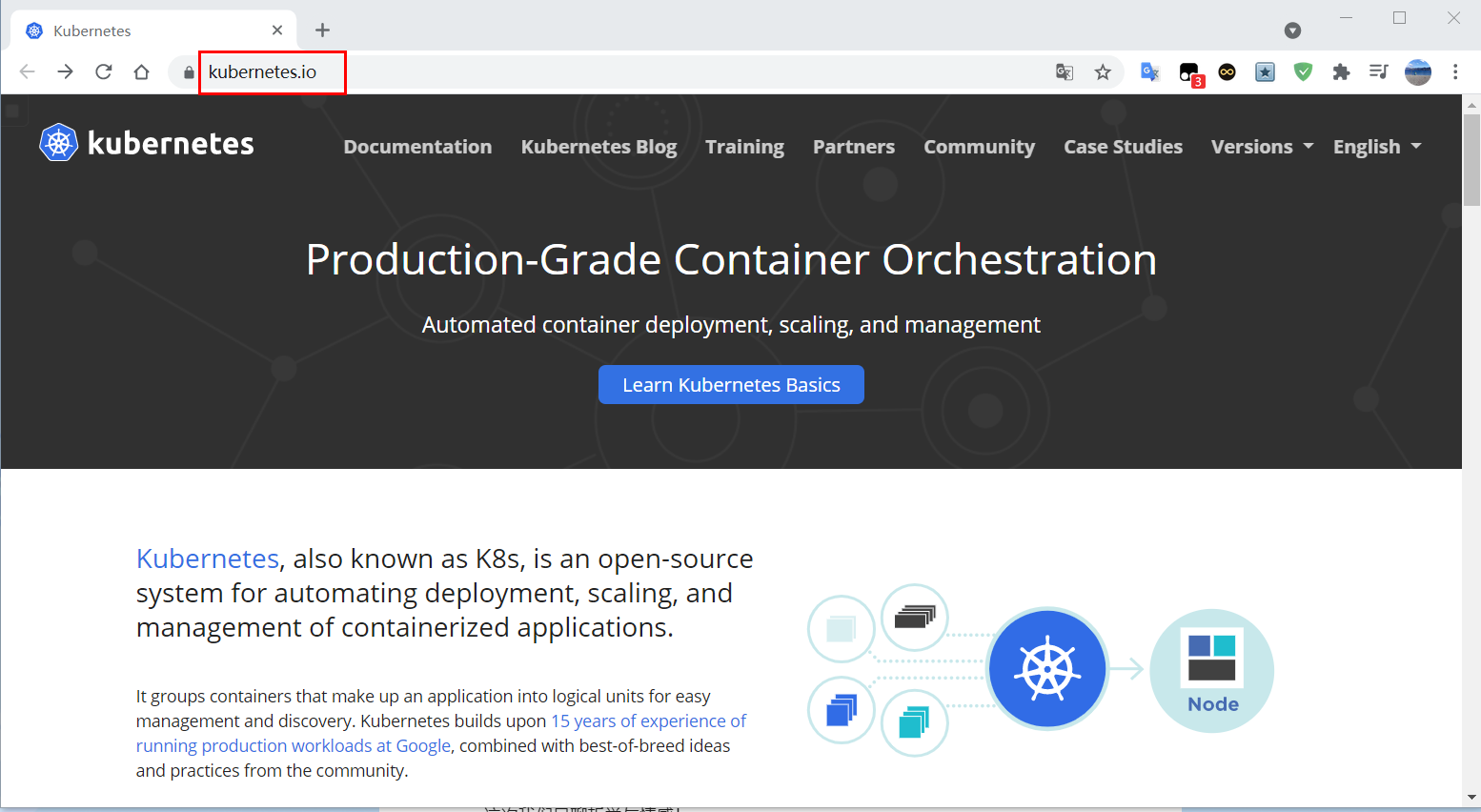Click the blue stacked squares diagram icon
1481x812 pixels.
point(842,711)
